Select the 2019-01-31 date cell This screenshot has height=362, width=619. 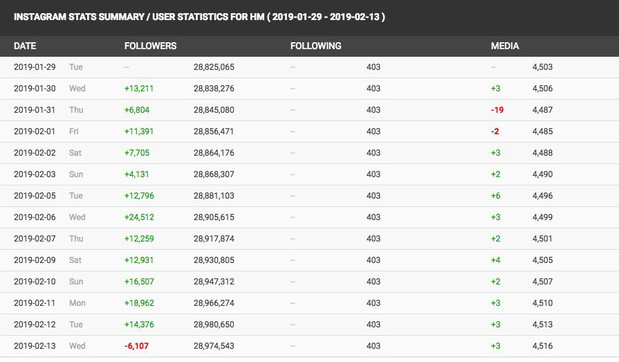click(35, 110)
